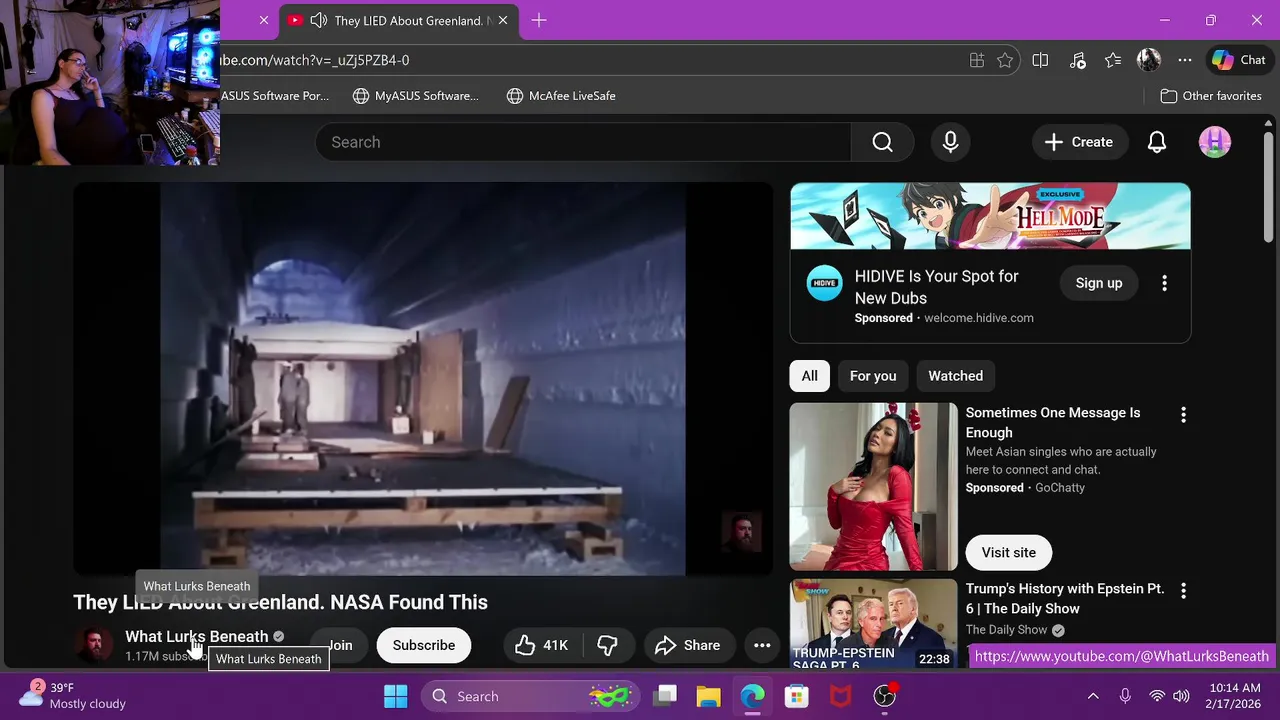Click the HIDIVE logo icon
This screenshot has width=1280, height=720.
tap(825, 283)
